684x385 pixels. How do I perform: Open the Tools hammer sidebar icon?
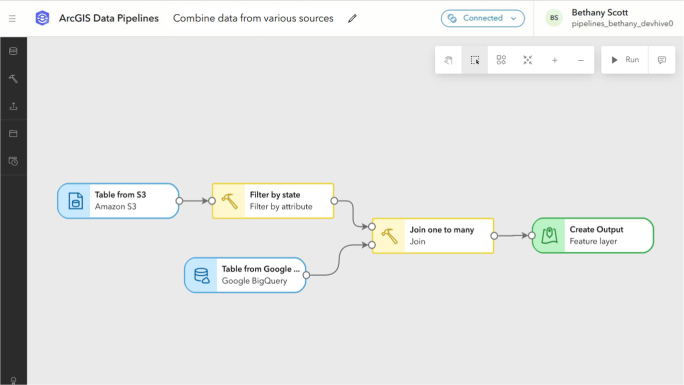pyautogui.click(x=13, y=78)
